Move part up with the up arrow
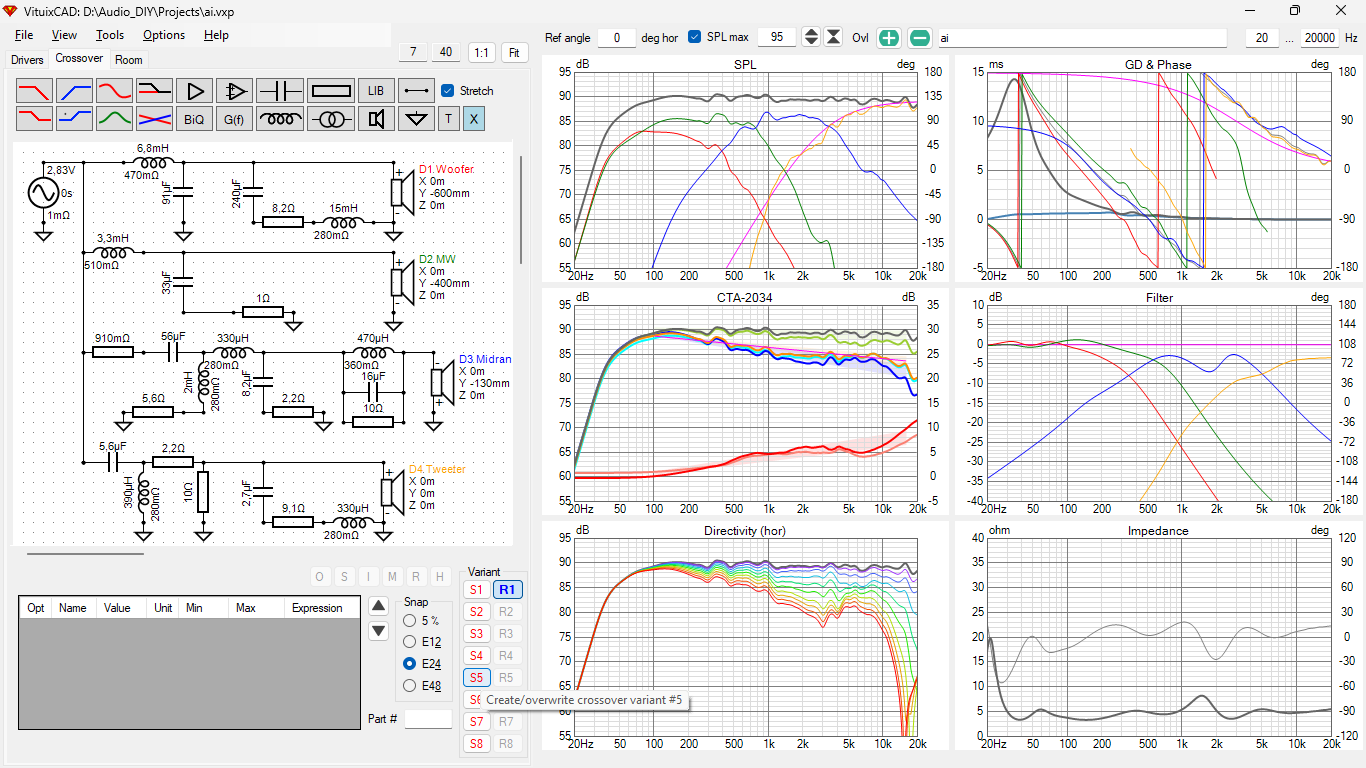1366x768 pixels. coord(378,605)
